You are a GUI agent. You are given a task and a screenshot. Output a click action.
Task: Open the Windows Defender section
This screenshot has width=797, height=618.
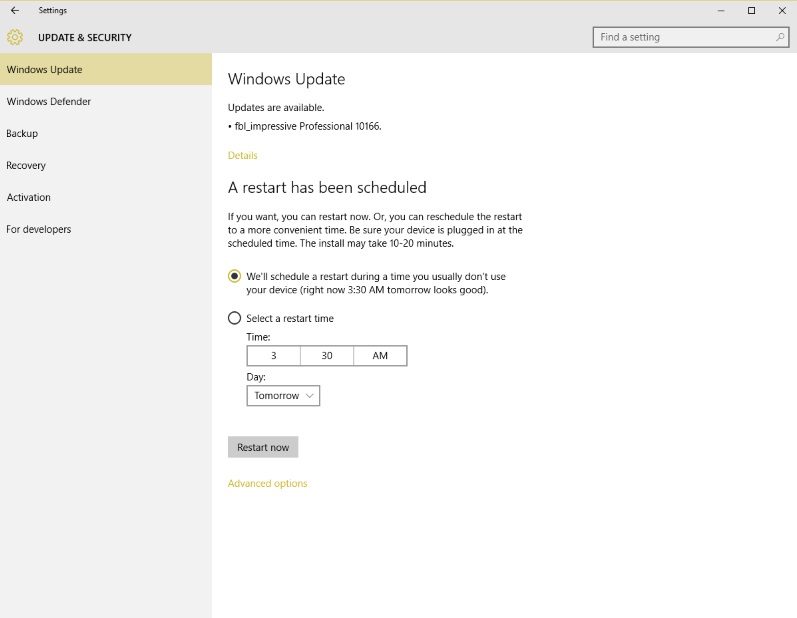tap(106, 101)
